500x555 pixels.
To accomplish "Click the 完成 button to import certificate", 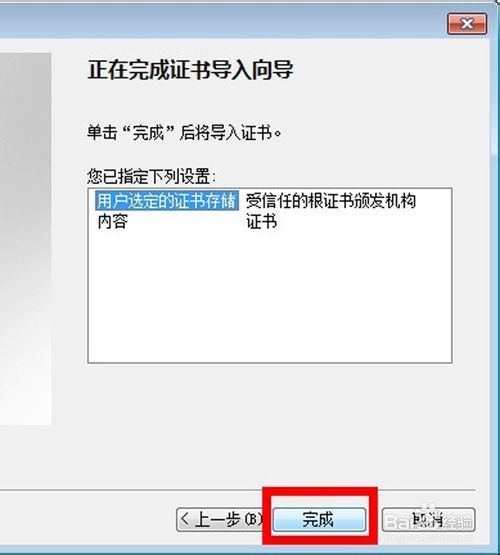I will 319,519.
